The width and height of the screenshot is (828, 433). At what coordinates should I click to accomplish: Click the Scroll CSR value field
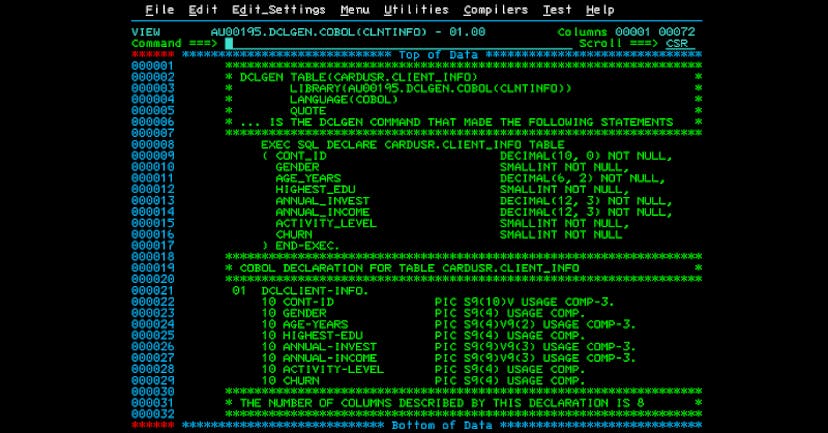[680, 43]
